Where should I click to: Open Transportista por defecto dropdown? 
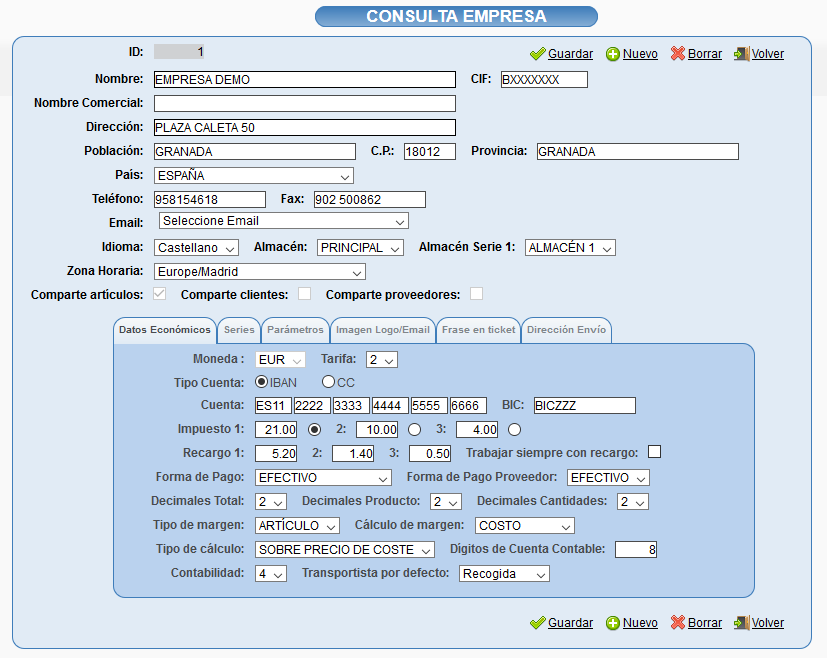[x=504, y=574]
